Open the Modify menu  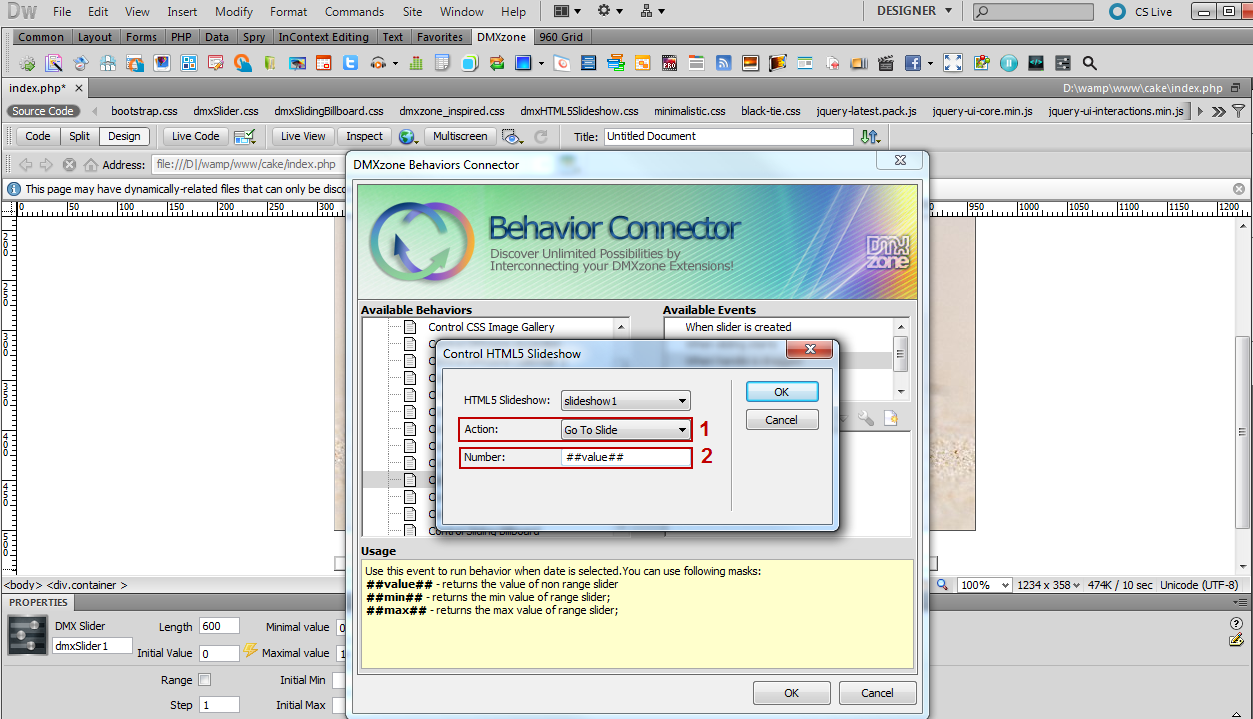point(234,12)
